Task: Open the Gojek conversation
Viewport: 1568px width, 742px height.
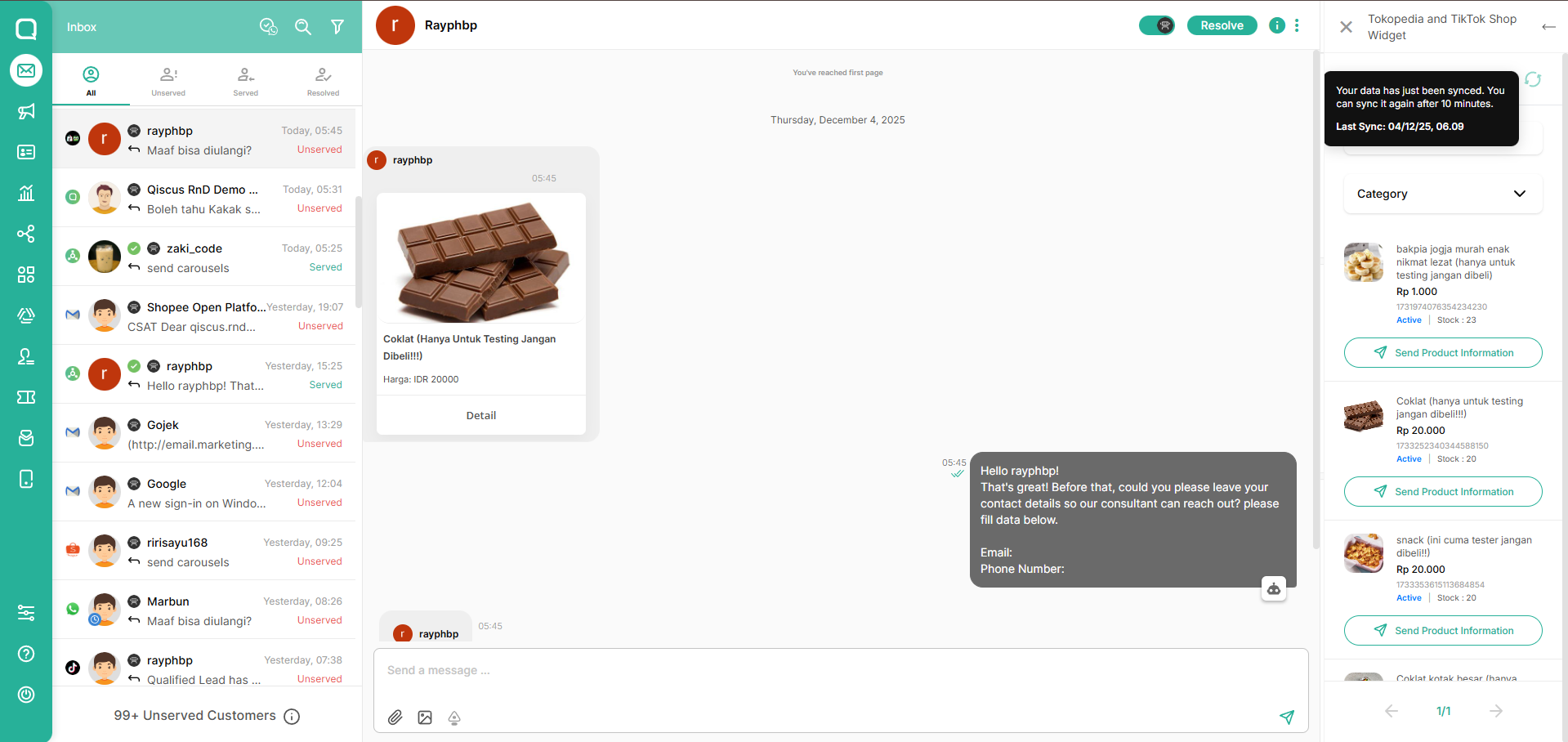Action: pyautogui.click(x=204, y=434)
